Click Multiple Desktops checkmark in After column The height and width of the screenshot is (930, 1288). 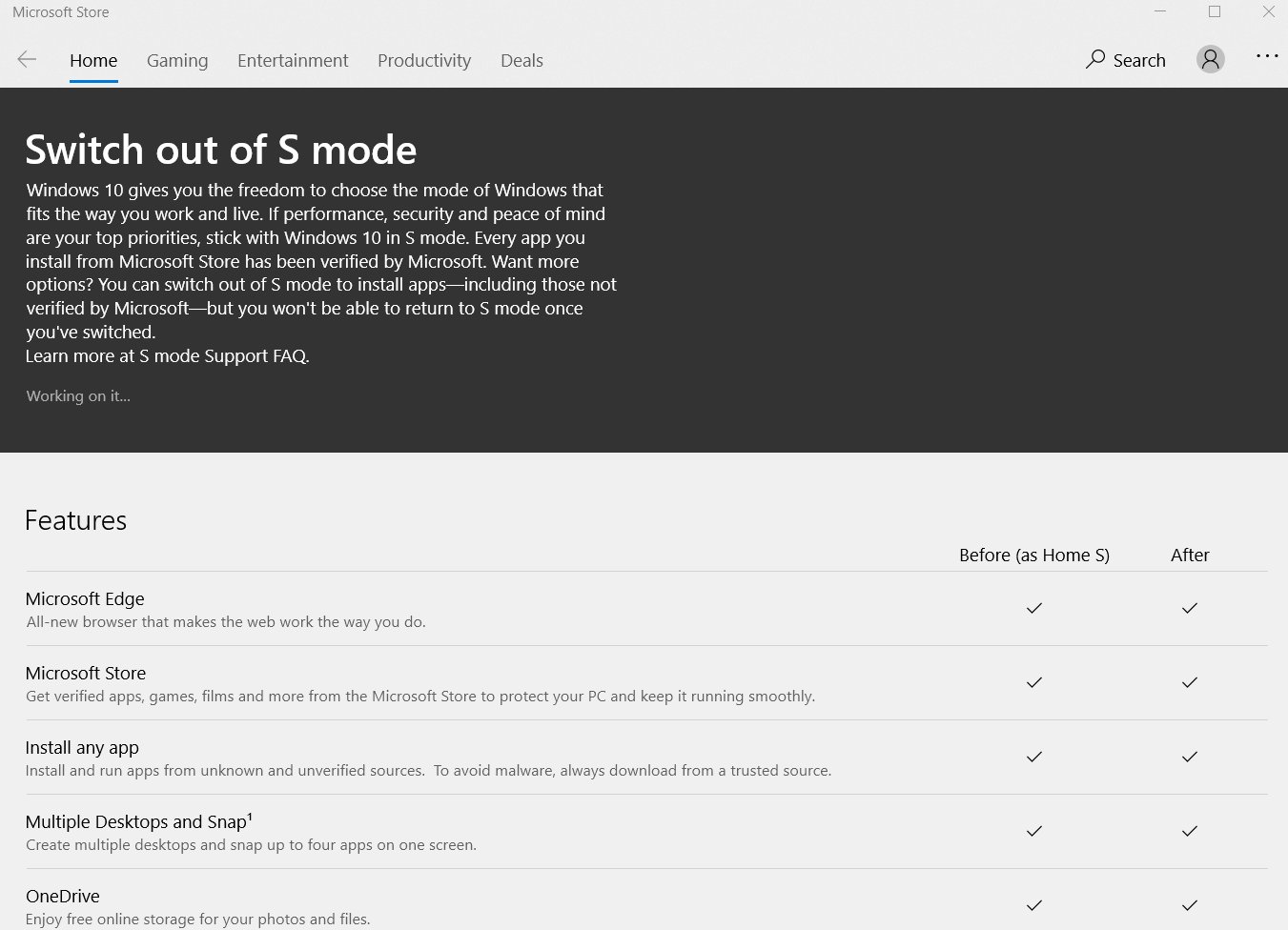(x=1190, y=831)
